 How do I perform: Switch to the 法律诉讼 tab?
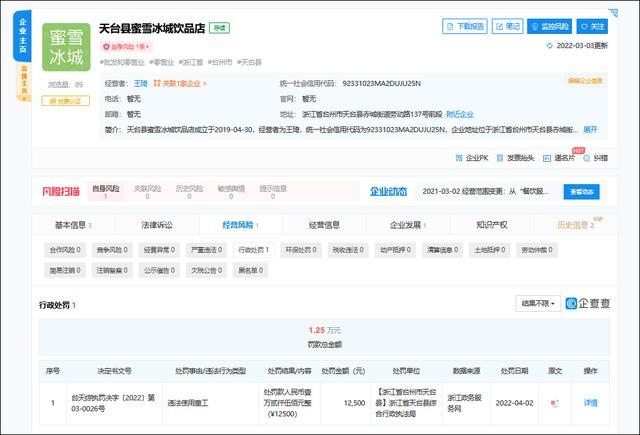(x=157, y=225)
